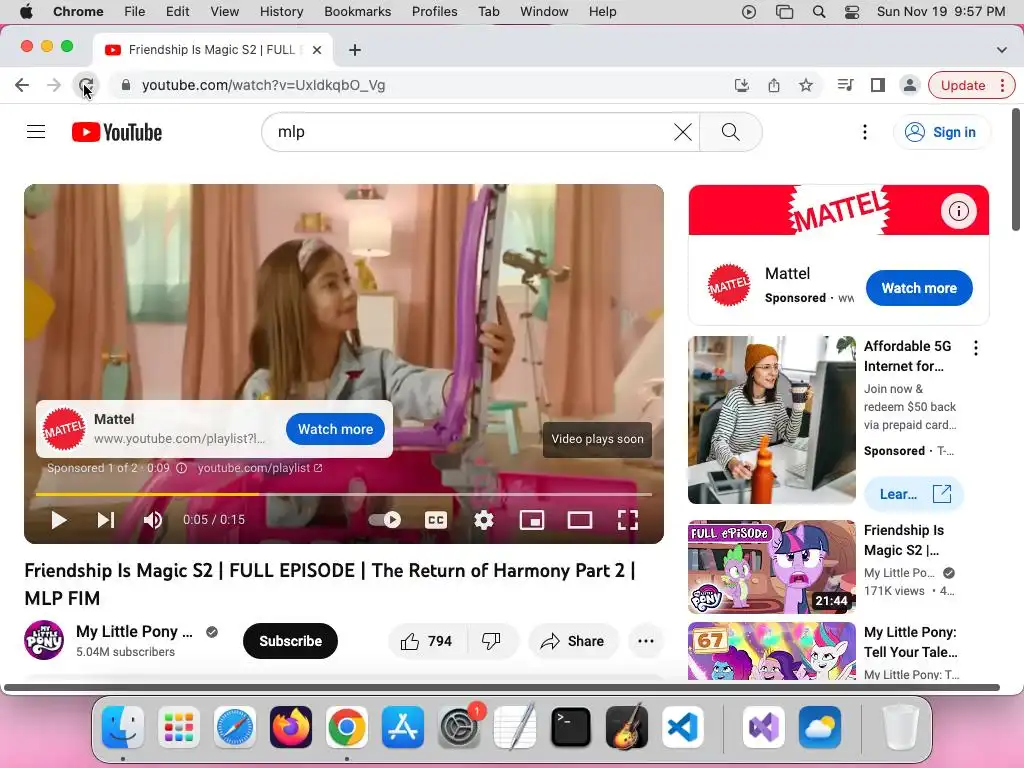Viewport: 1024px width, 768px height.
Task: Dislike the video with thumbs down
Action: click(x=492, y=641)
